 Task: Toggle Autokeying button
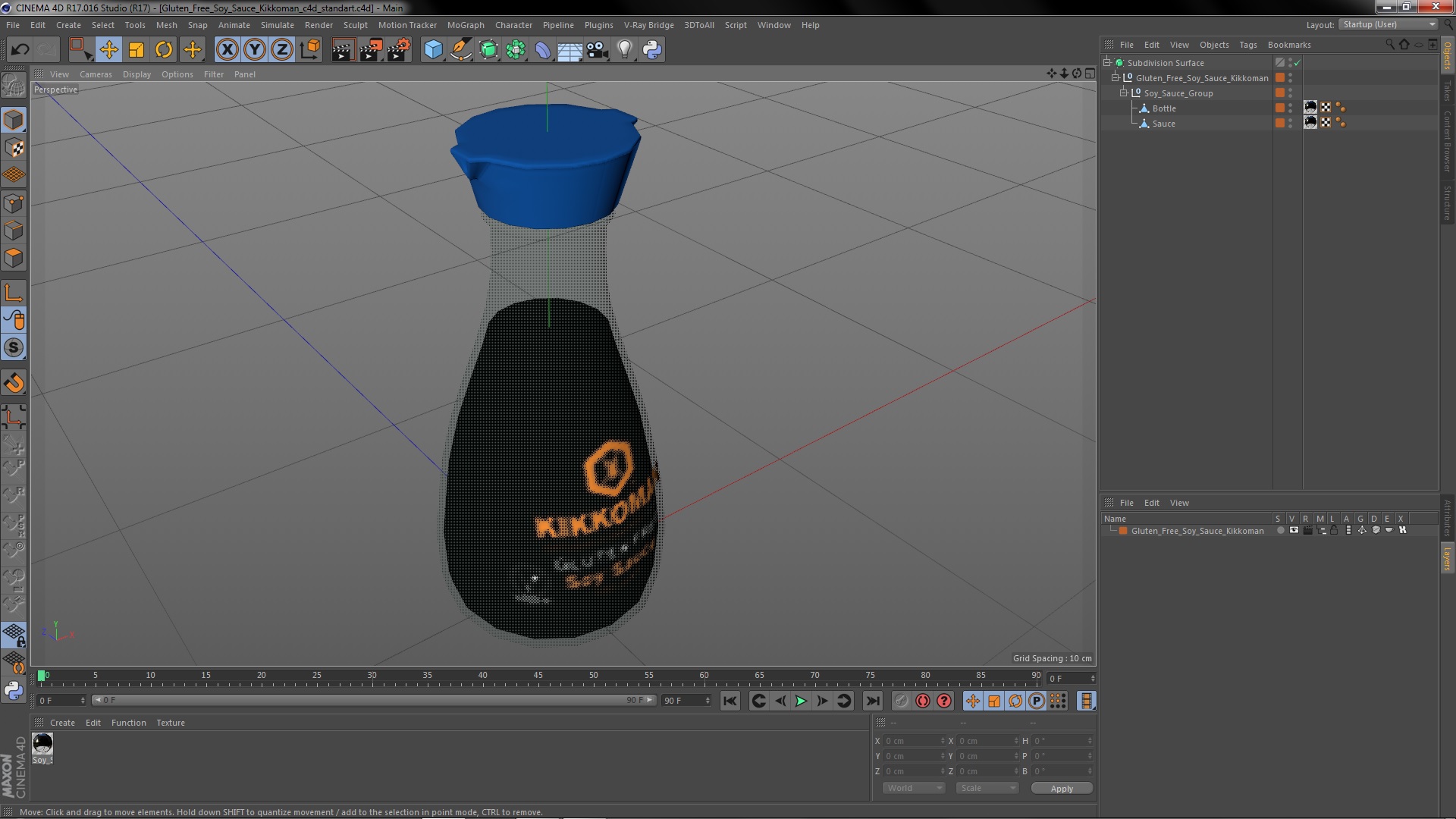coord(922,701)
